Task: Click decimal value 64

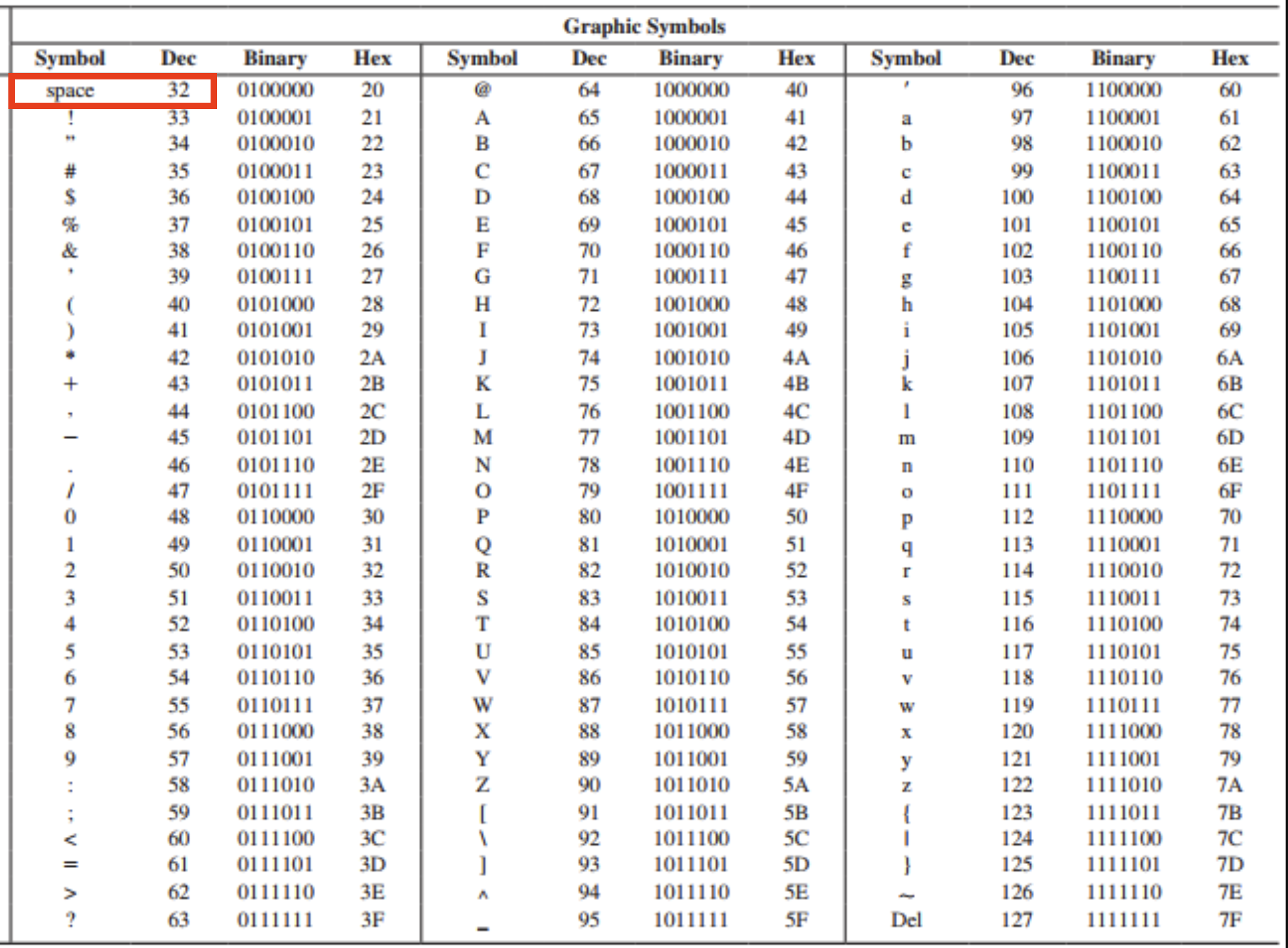Action: pos(588,89)
